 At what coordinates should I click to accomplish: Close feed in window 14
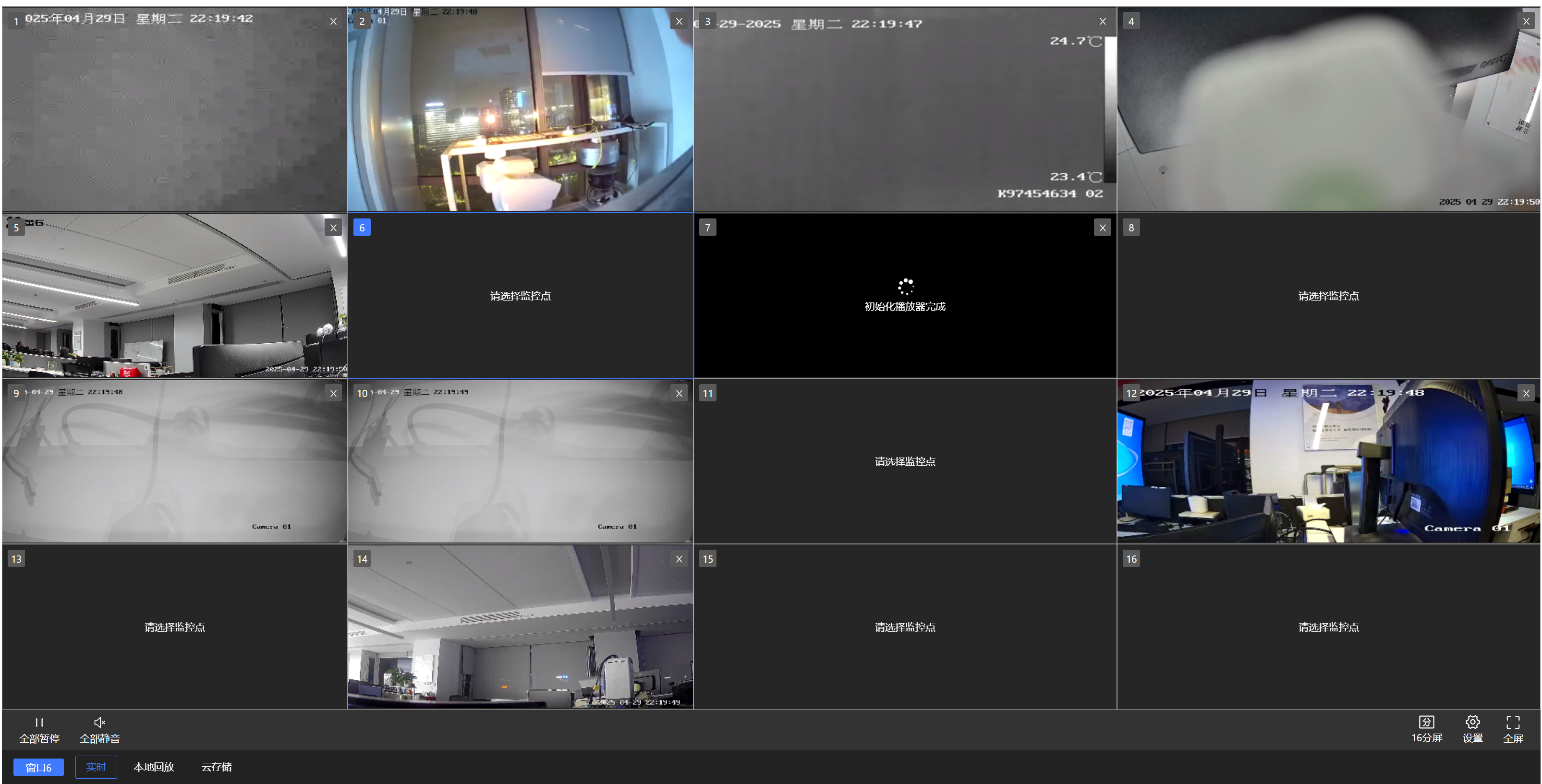[679, 559]
